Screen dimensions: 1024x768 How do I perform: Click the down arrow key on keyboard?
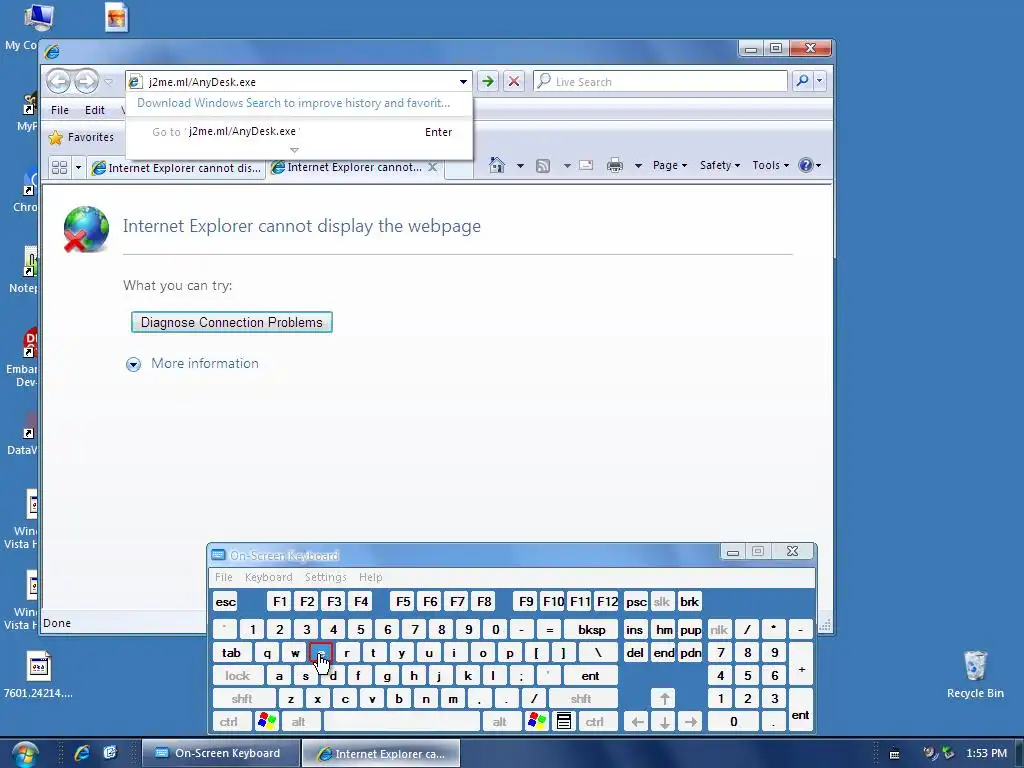tap(664, 722)
